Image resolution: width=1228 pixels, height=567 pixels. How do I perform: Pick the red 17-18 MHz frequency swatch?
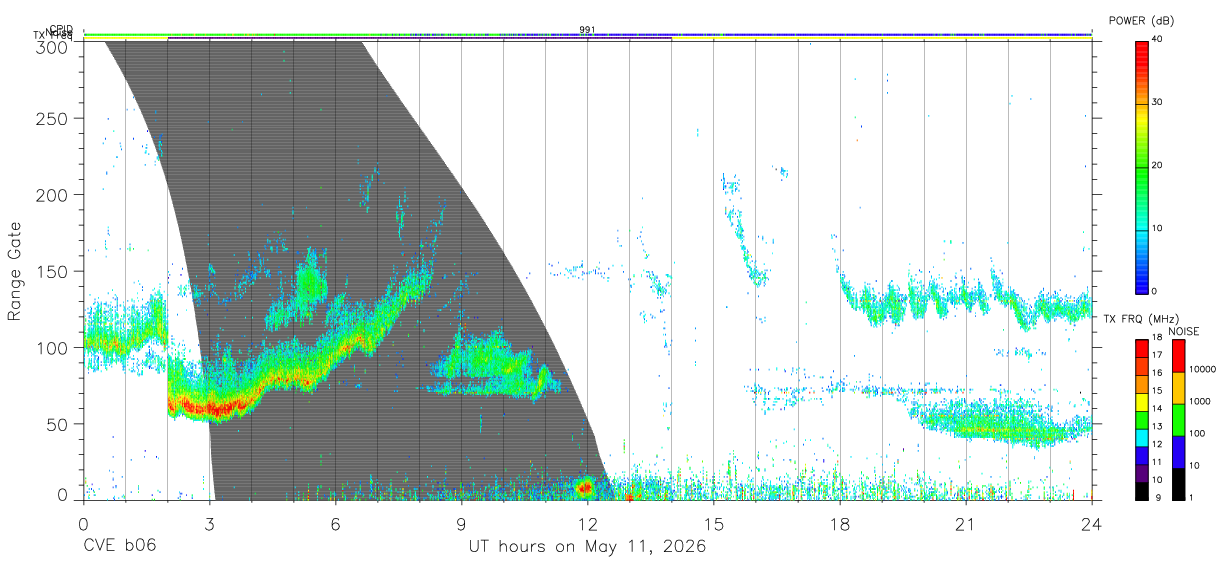point(1141,348)
